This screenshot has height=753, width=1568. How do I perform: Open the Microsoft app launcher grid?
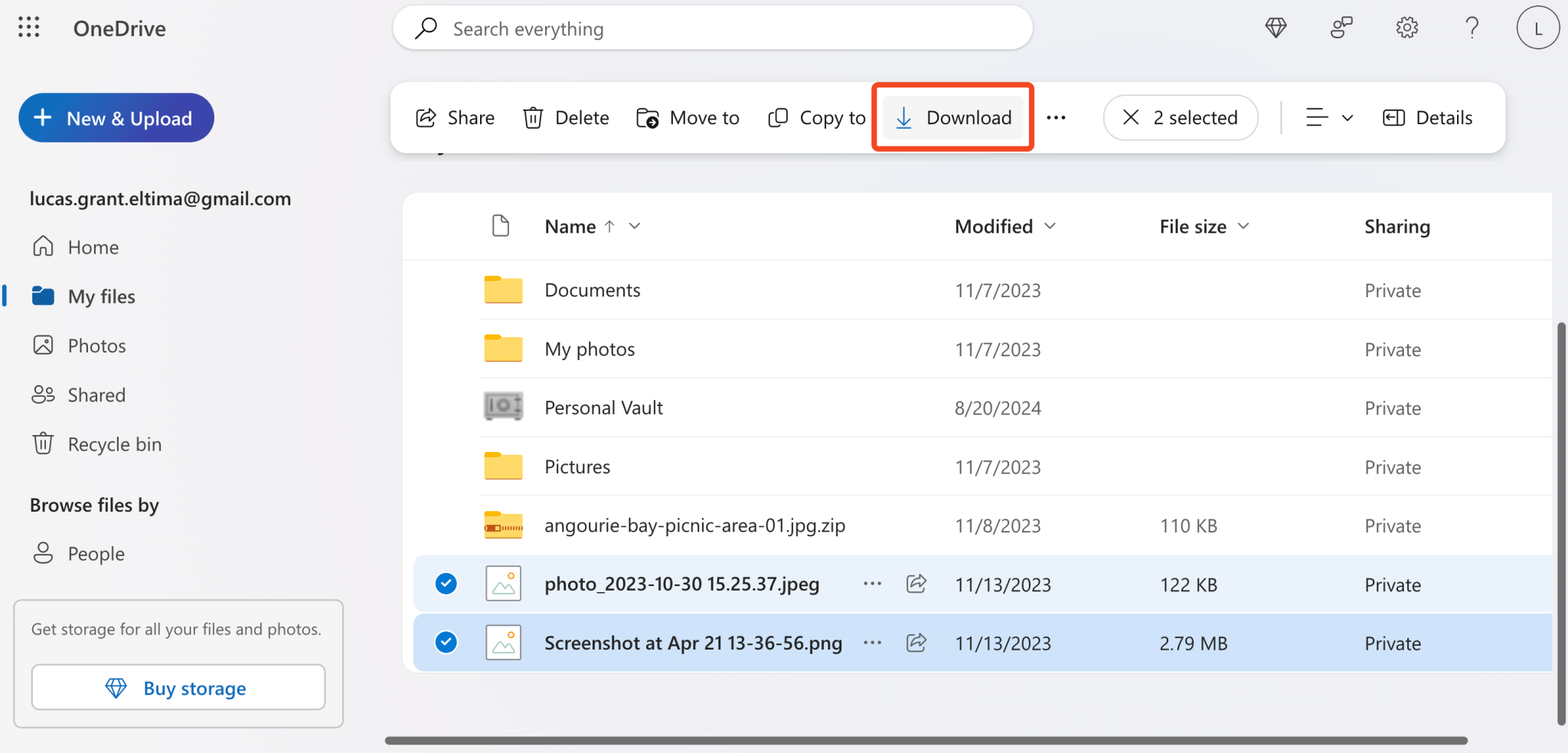click(x=28, y=28)
